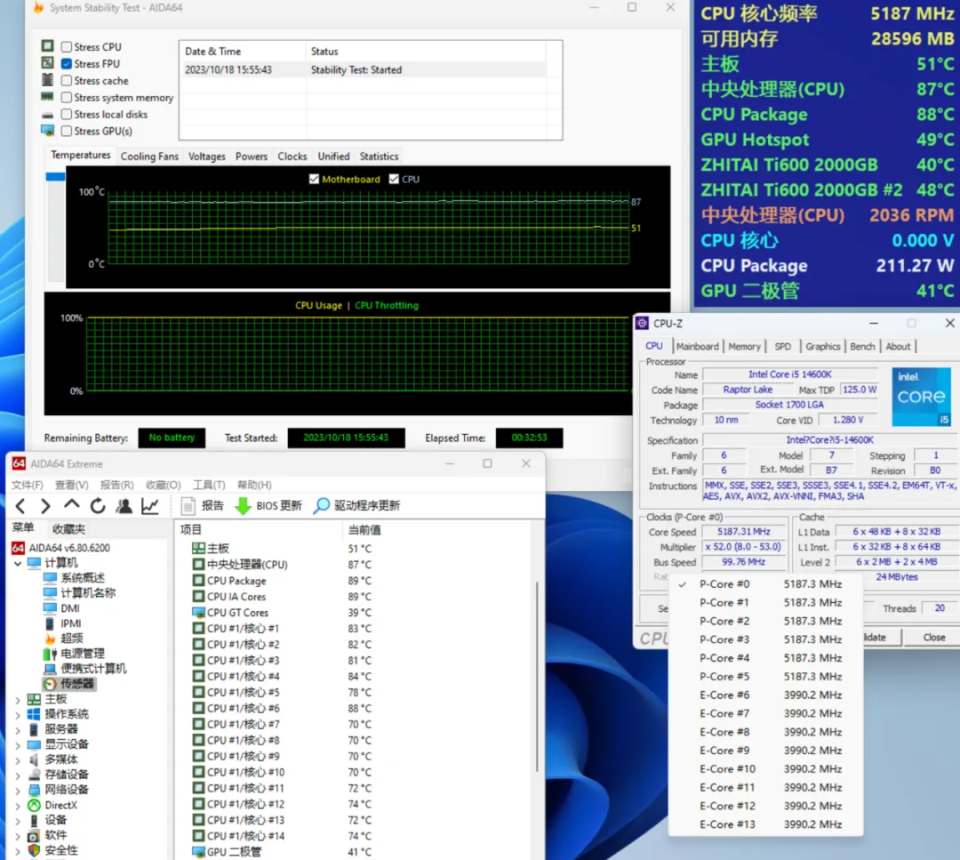Expand the 网络设备 tree node
This screenshot has width=960, height=860.
[18, 790]
